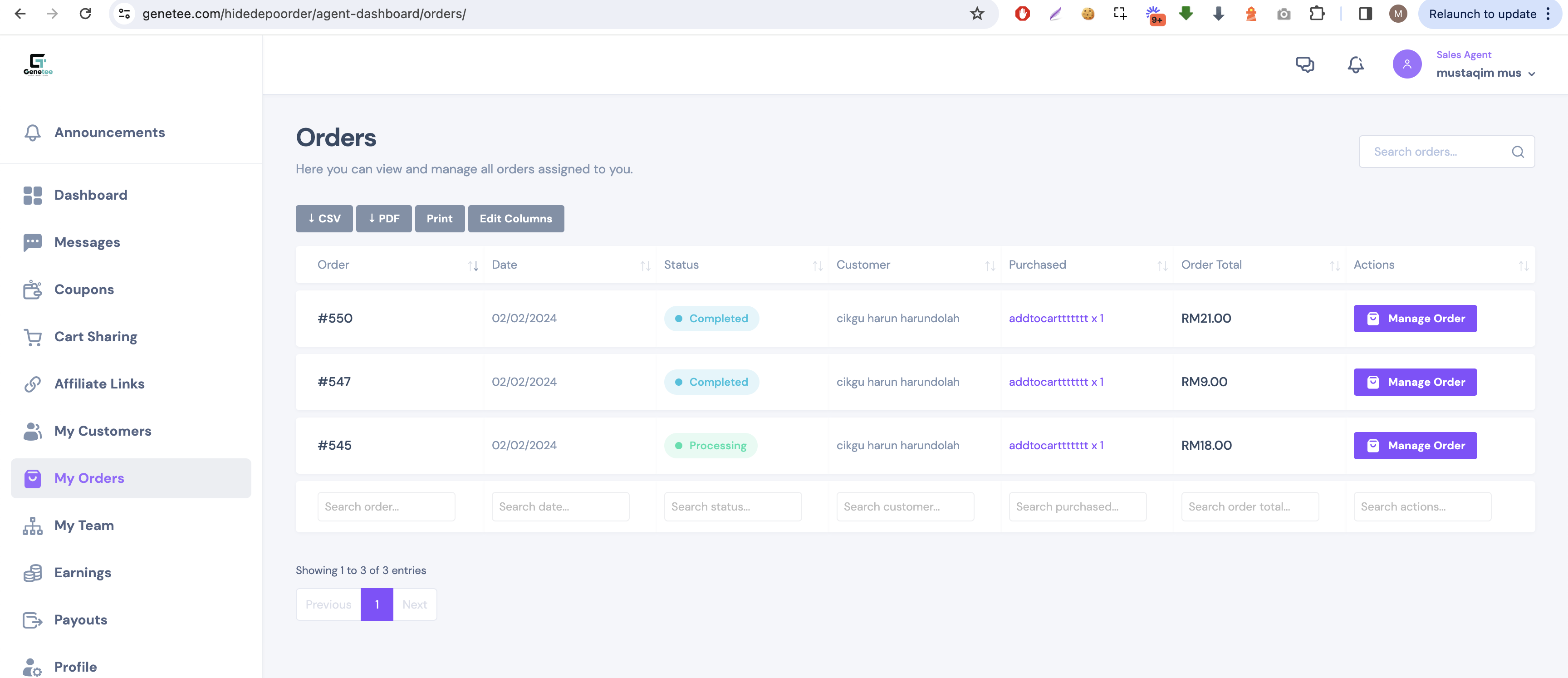
Task: Open Earnings in the sidebar
Action: pyautogui.click(x=83, y=573)
